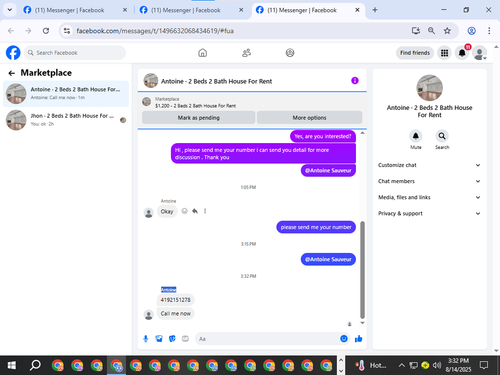Reply to the Okay message

point(195,211)
